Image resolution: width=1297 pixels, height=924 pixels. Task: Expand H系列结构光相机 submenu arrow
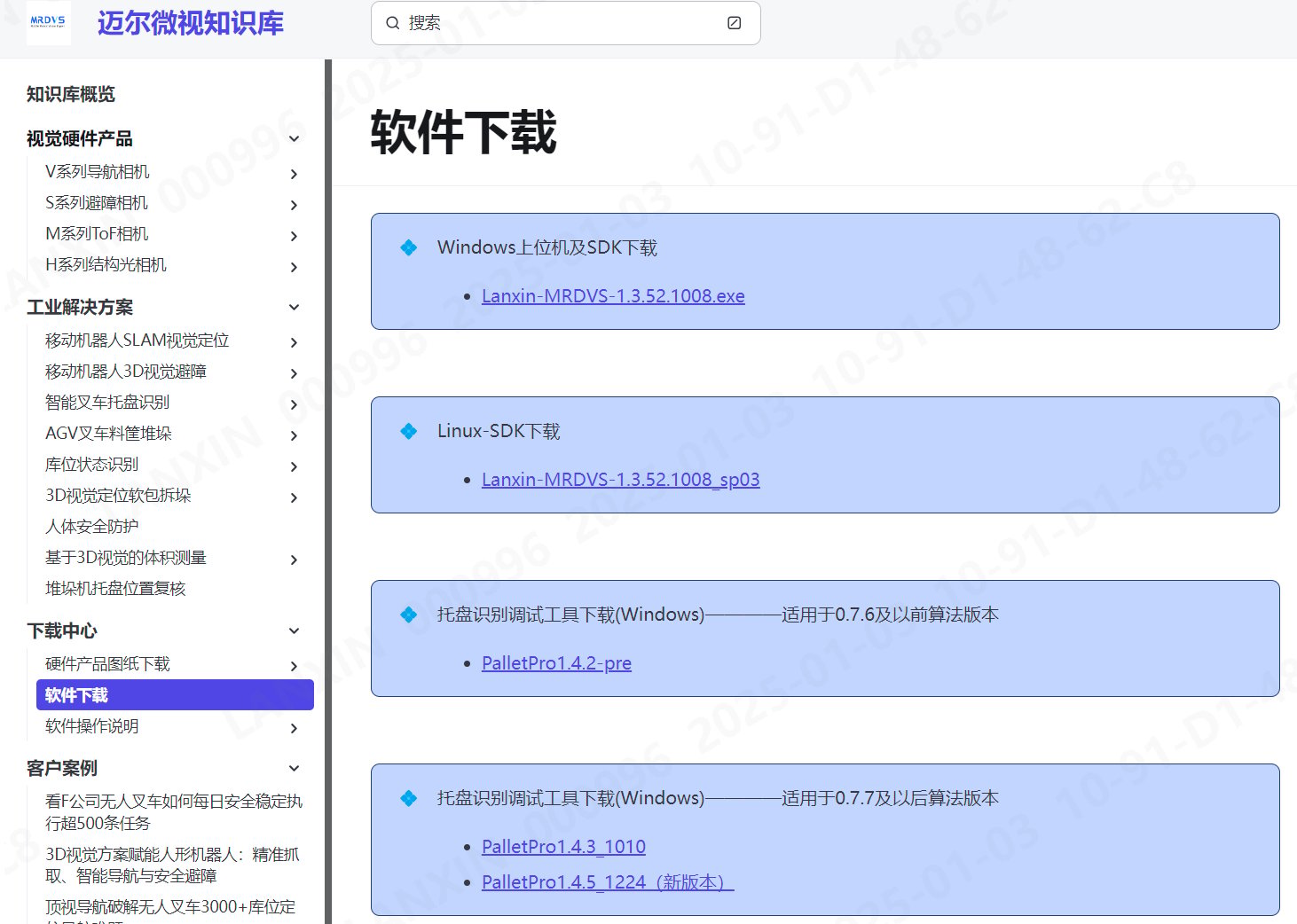295,267
